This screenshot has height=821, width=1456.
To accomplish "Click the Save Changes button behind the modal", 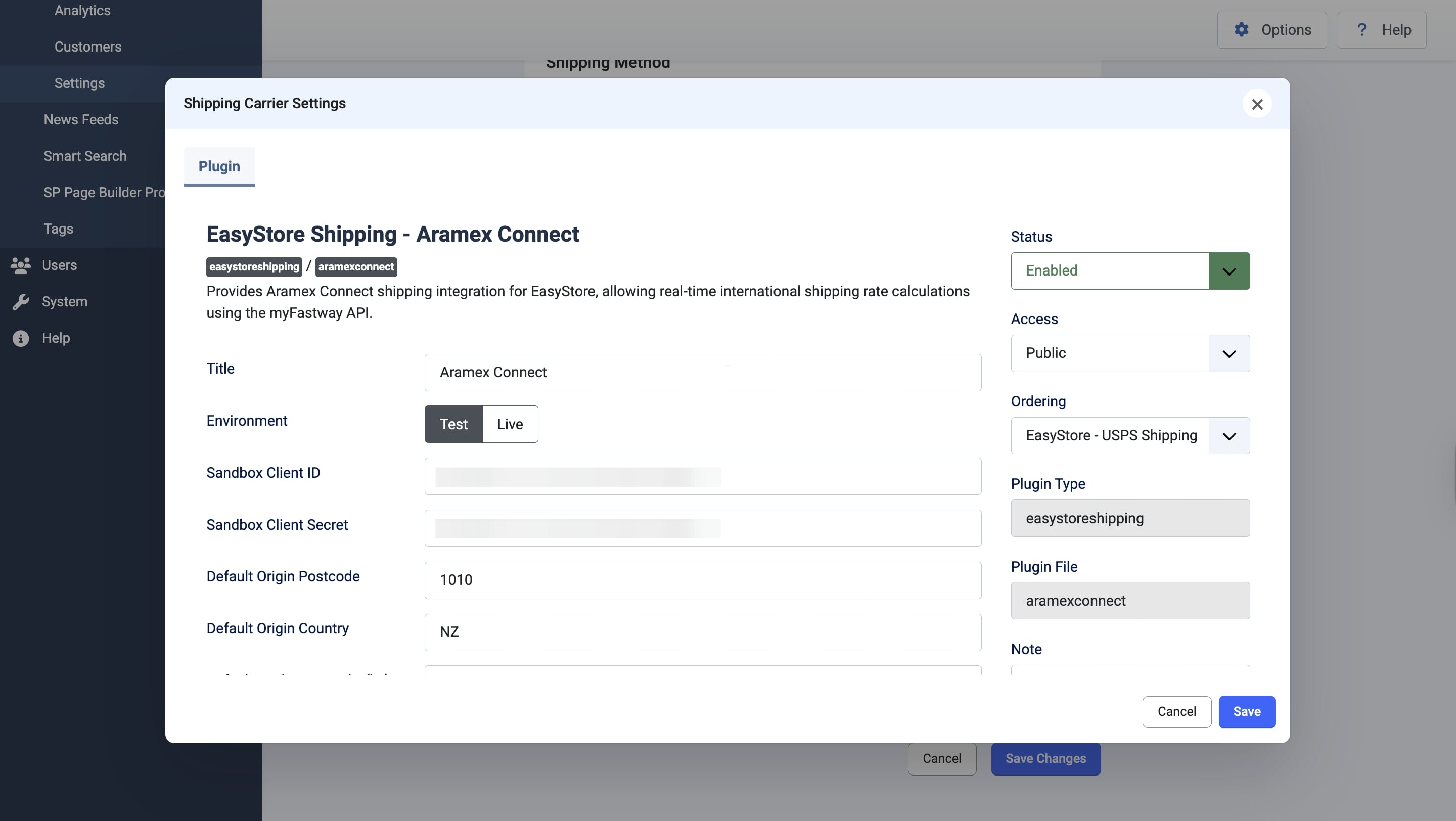I will pos(1045,759).
